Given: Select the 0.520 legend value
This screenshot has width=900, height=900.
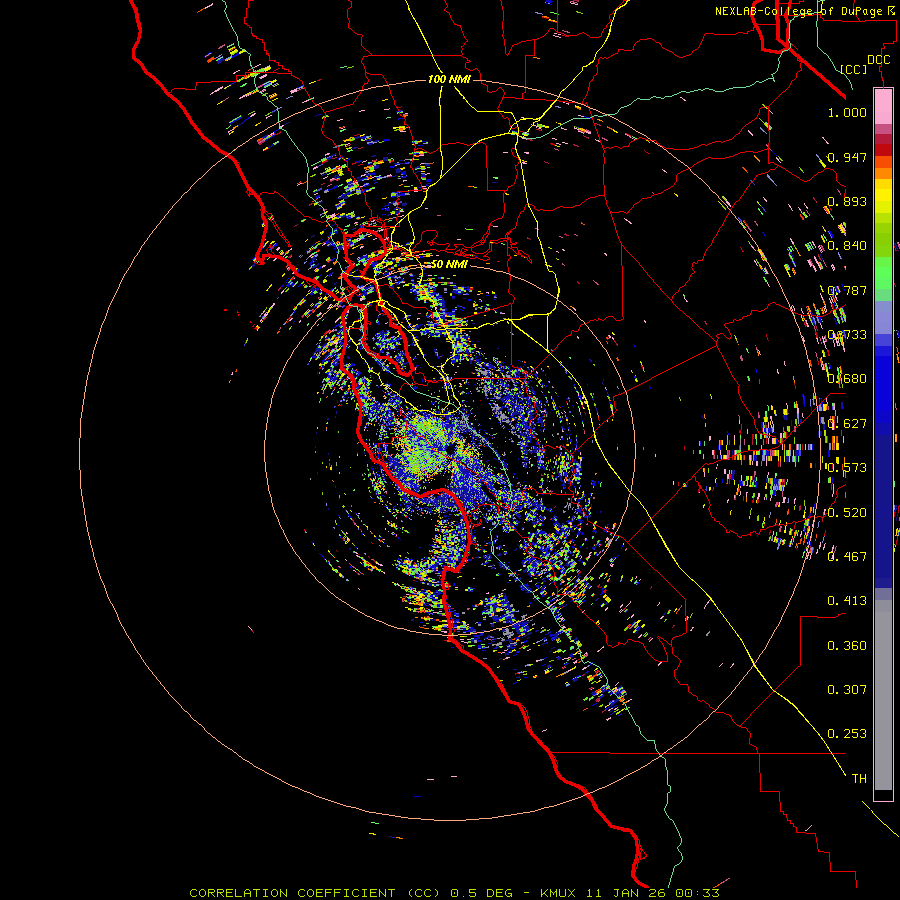Looking at the screenshot, I should click(x=847, y=513).
